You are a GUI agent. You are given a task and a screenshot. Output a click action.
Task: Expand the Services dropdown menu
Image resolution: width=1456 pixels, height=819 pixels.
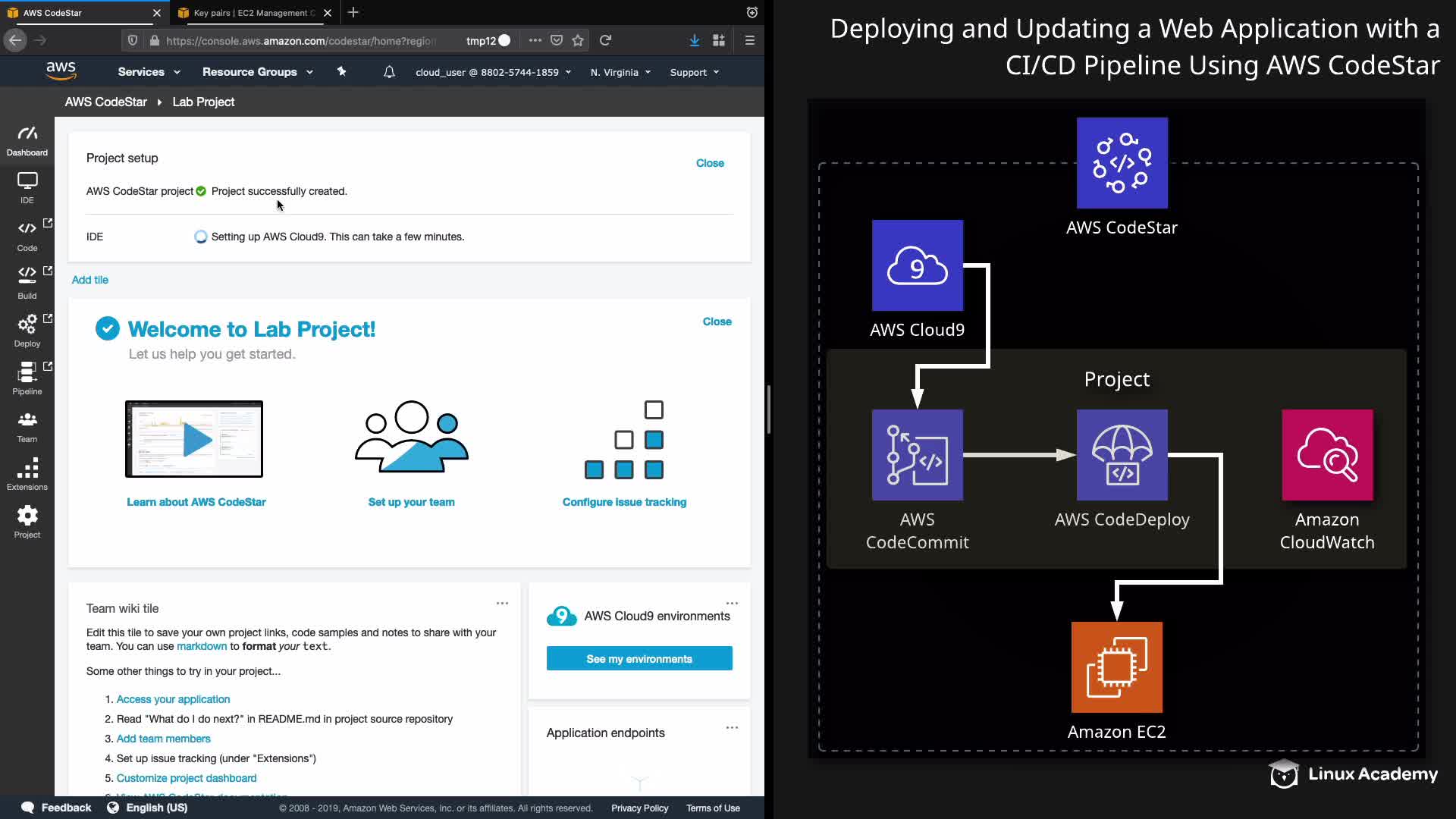[149, 72]
